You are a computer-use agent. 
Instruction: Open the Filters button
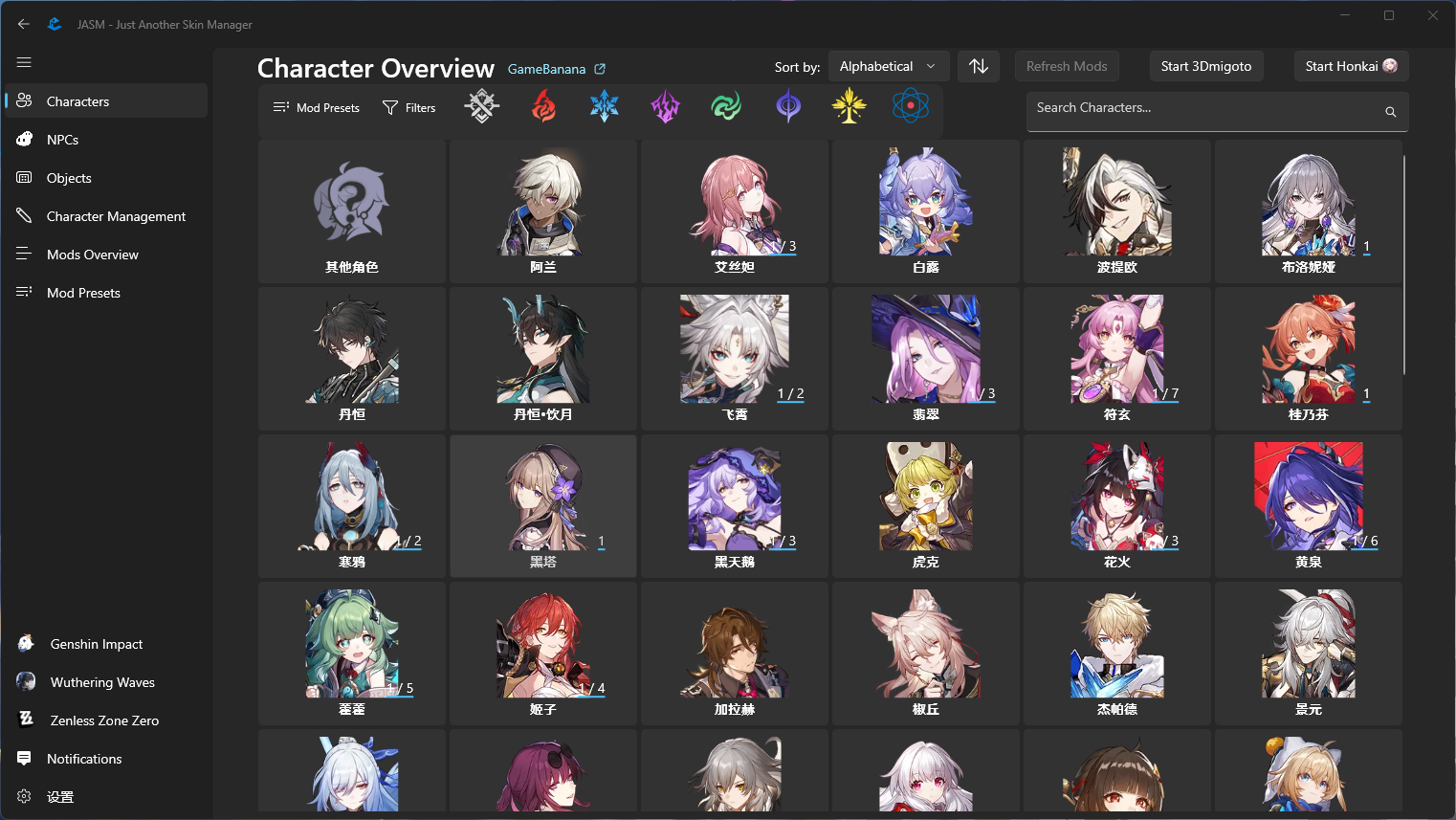pos(408,107)
